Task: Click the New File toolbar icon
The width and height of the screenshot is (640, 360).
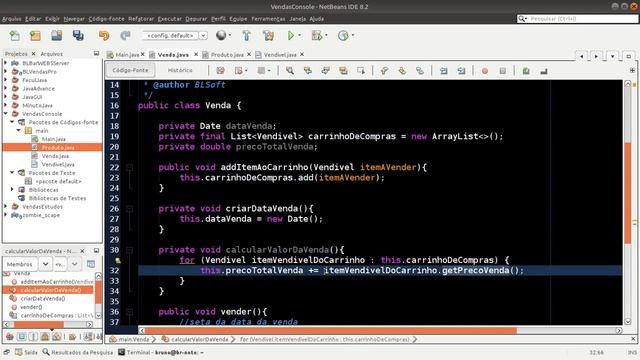Action: (15, 36)
